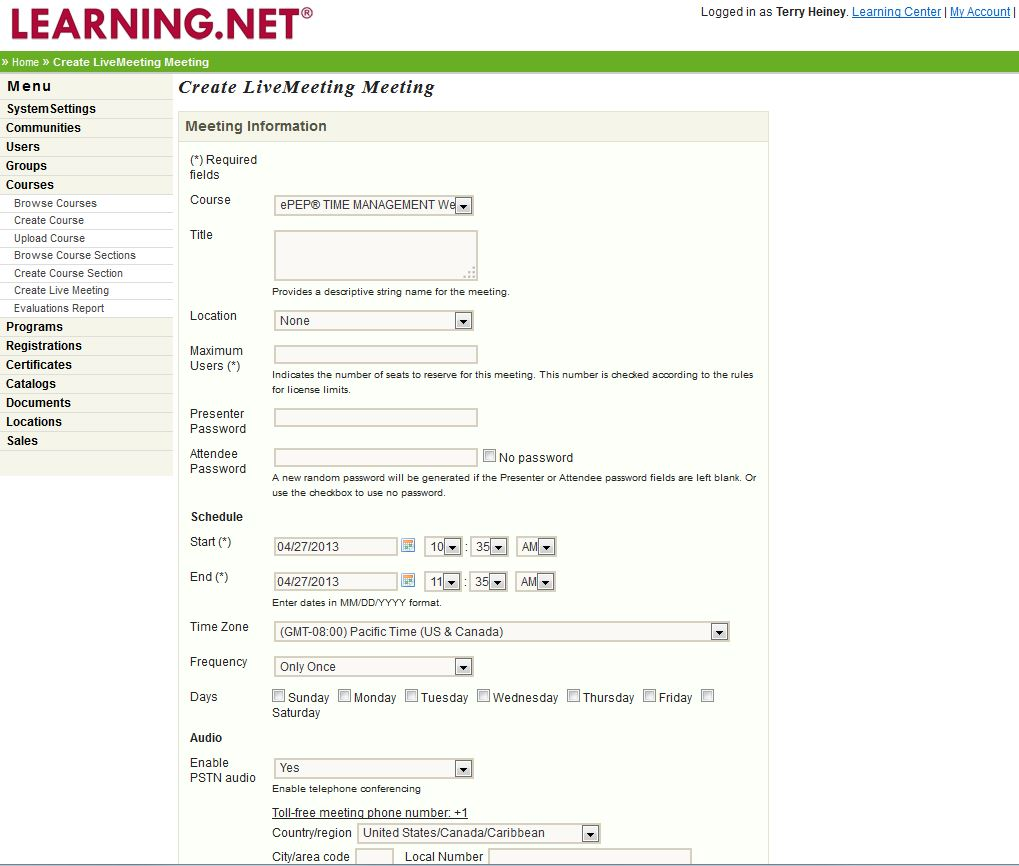Click the Home breadcrumb link
This screenshot has height=866, width=1019.
[x=25, y=62]
